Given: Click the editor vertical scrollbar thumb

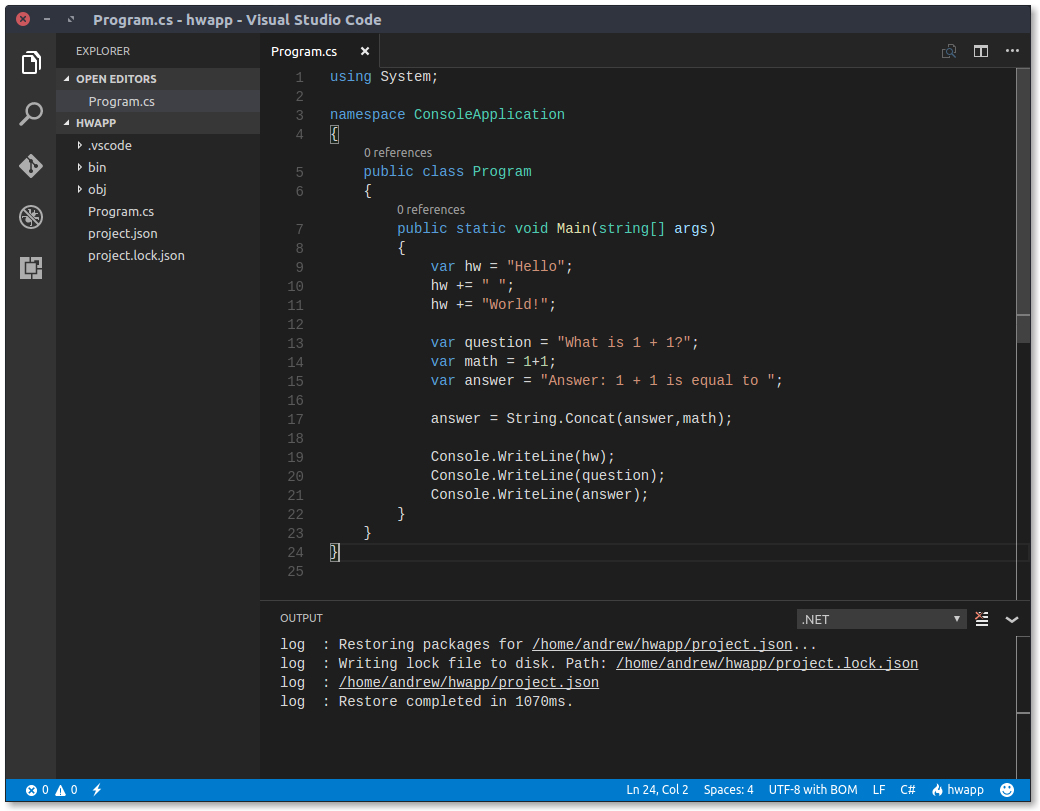Looking at the screenshot, I should click(1022, 206).
